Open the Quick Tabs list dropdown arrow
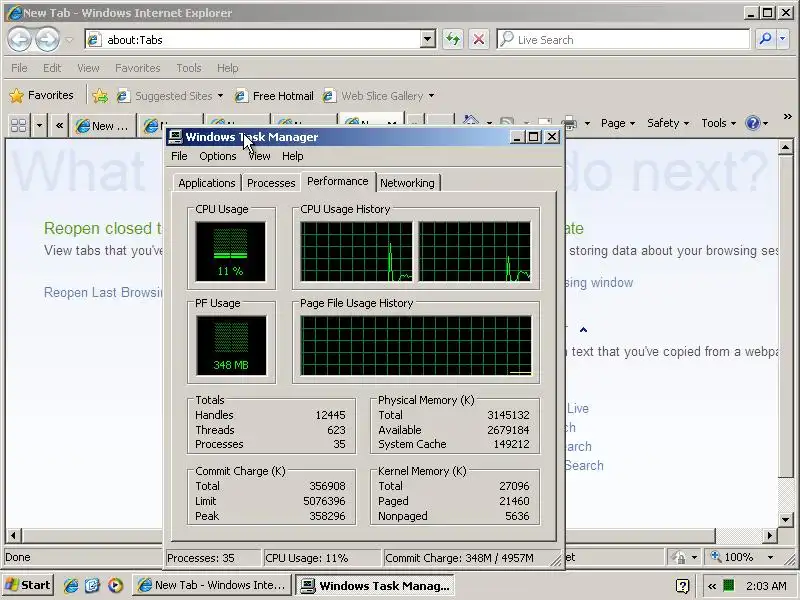Viewport: 800px width, 600px height. click(x=39, y=124)
